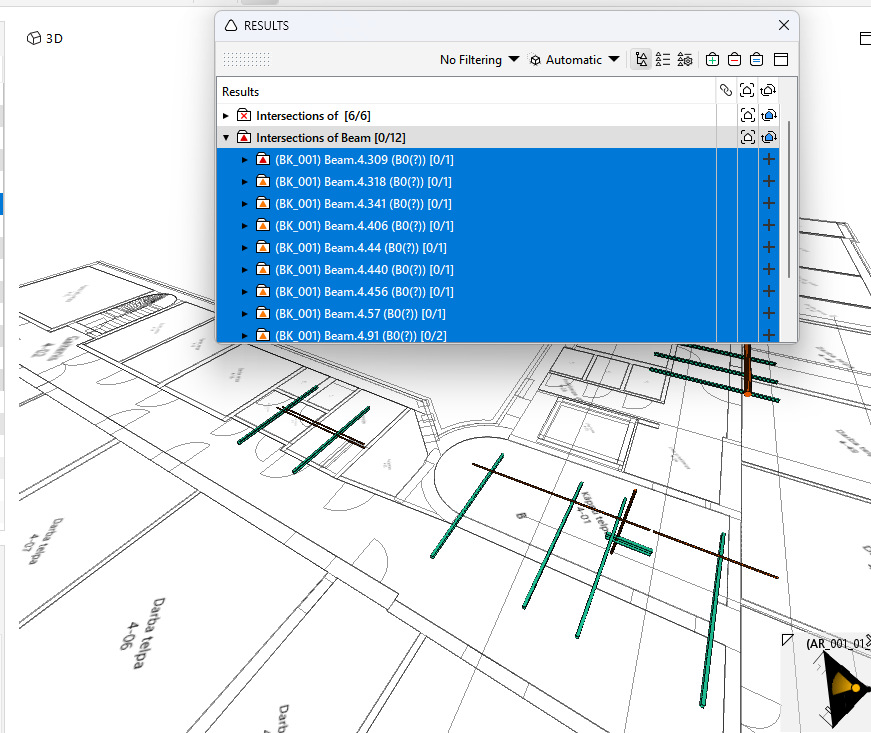871x733 pixels.
Task: Expand the Beam.4.406 result row
Action: coord(244,225)
